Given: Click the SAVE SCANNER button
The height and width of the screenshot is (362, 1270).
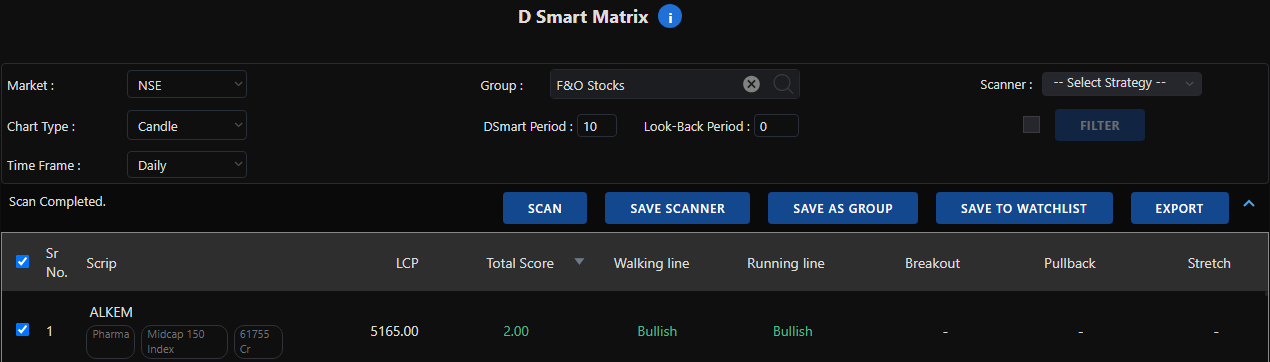Looking at the screenshot, I should click(677, 208).
